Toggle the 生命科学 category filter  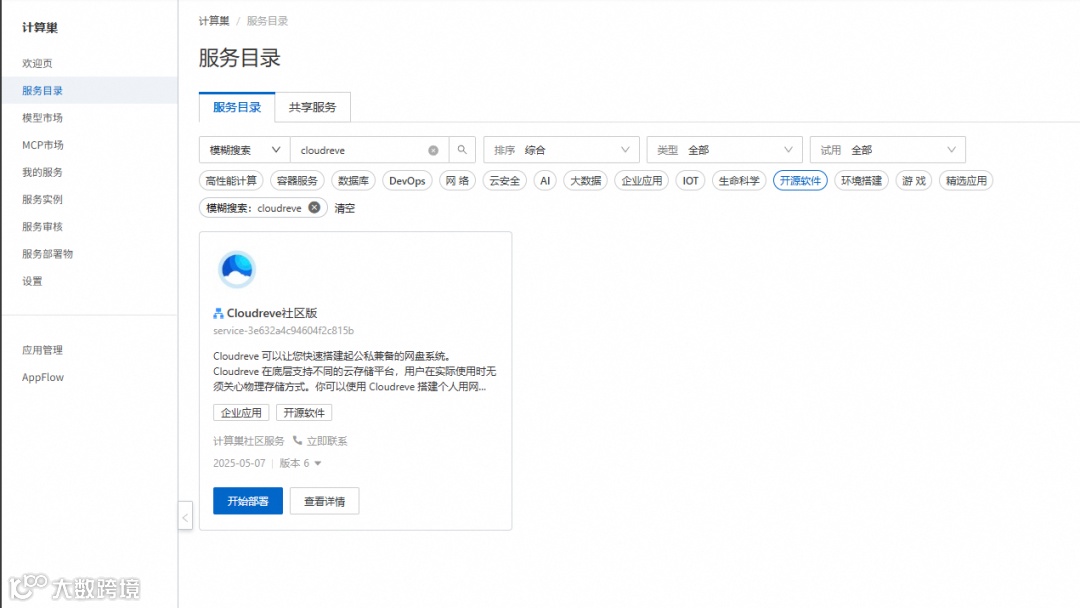739,180
